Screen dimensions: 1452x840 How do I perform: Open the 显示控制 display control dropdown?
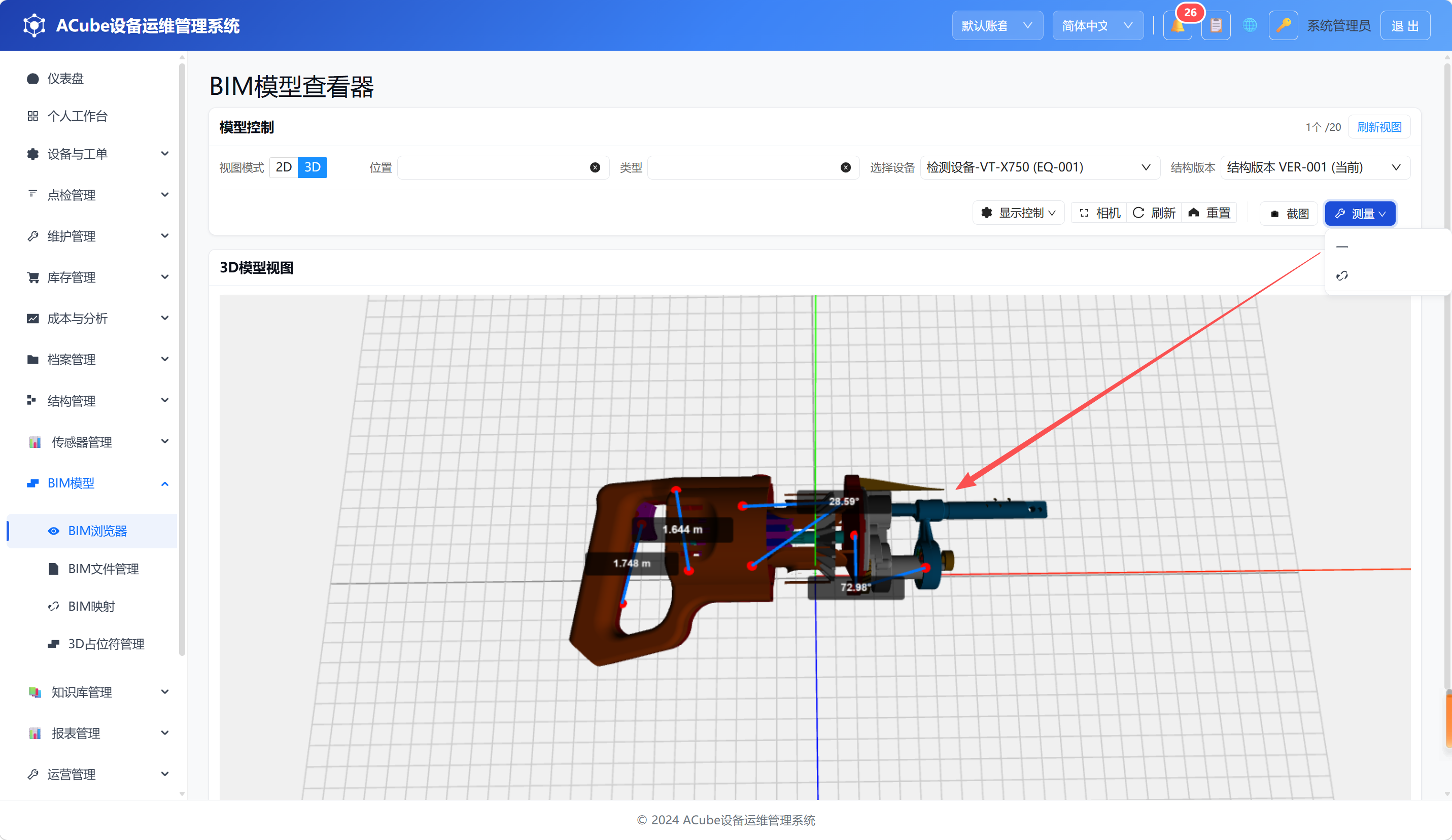[x=1018, y=213]
